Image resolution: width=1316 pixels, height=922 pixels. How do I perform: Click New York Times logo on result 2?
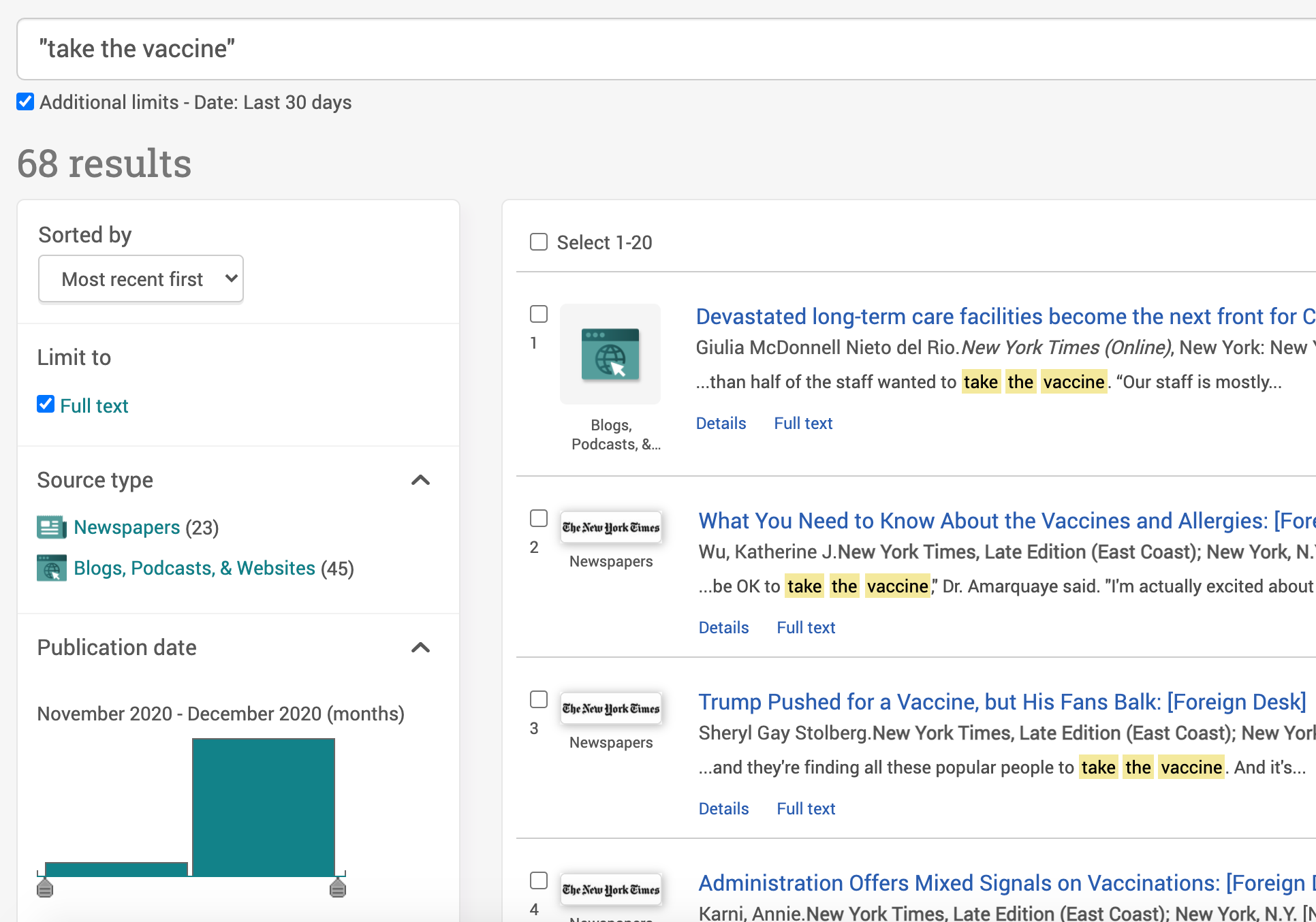click(x=610, y=528)
